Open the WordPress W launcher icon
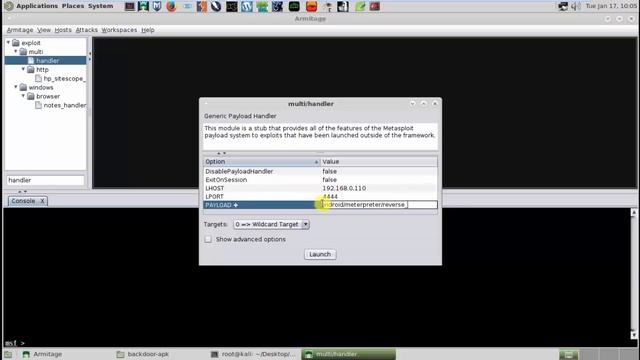640x360 pixels. pyautogui.click(x=247, y=6)
